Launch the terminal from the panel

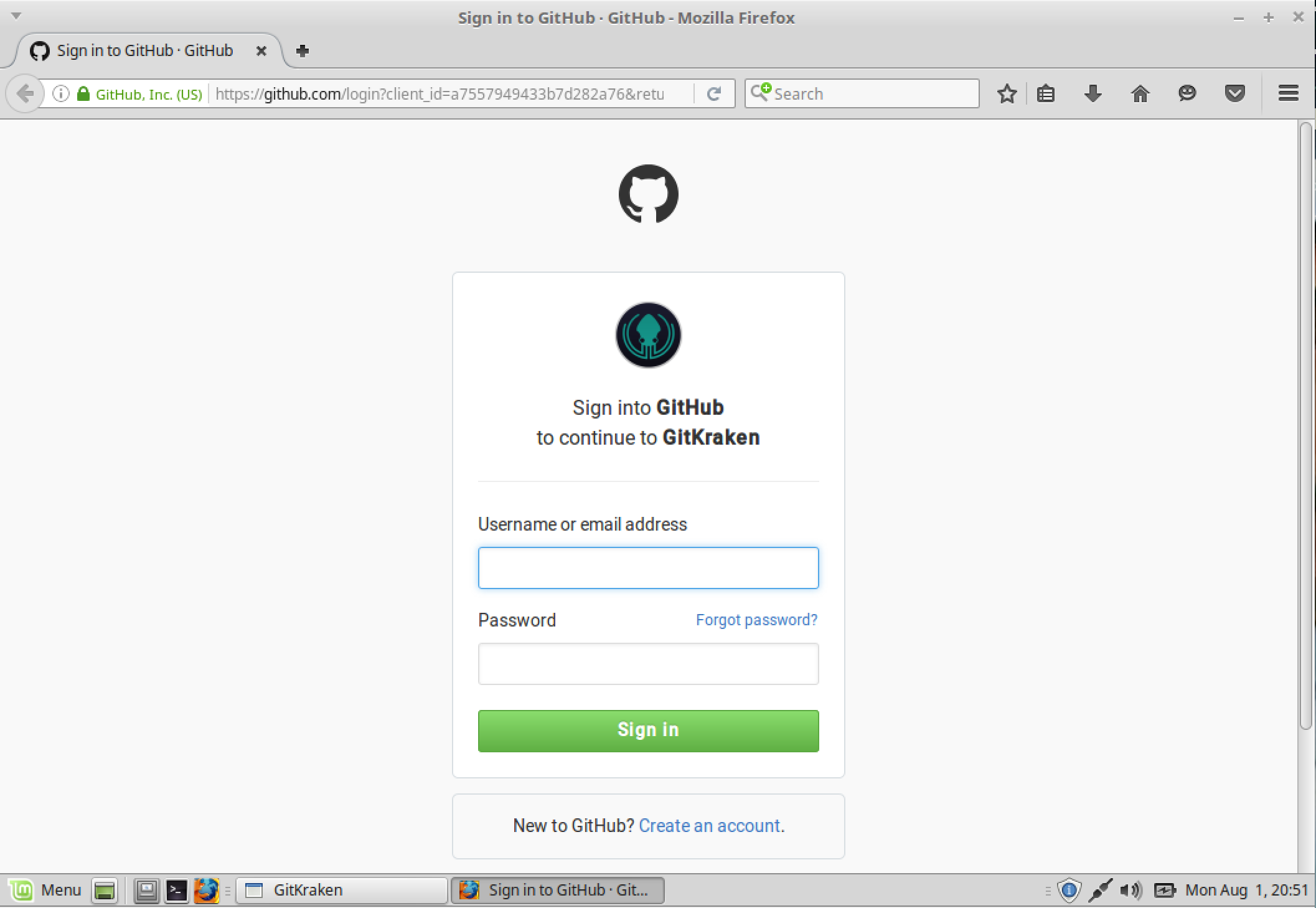177,891
